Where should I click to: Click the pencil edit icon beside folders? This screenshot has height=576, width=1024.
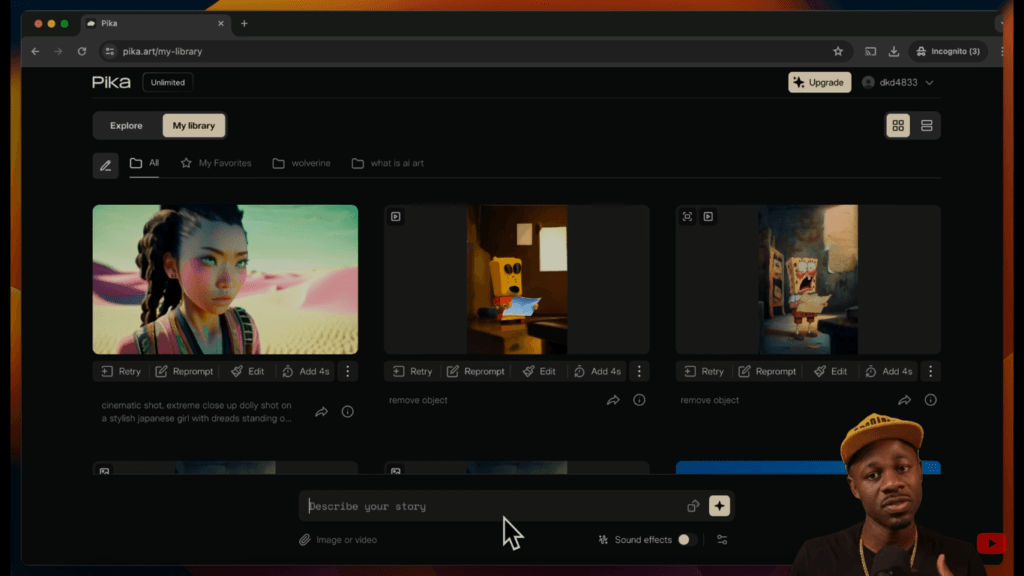[105, 165]
